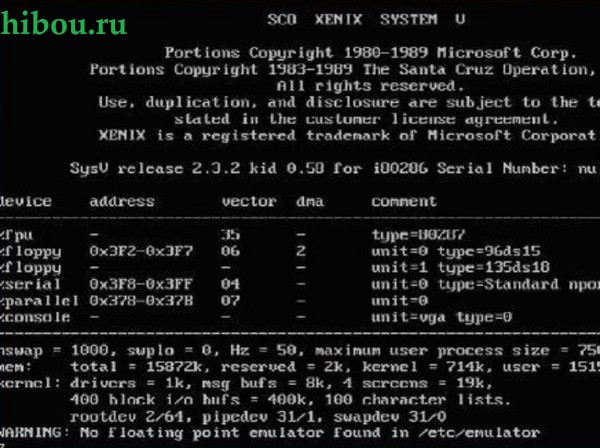
Task: Click the "console" device name
Action: 37,317
